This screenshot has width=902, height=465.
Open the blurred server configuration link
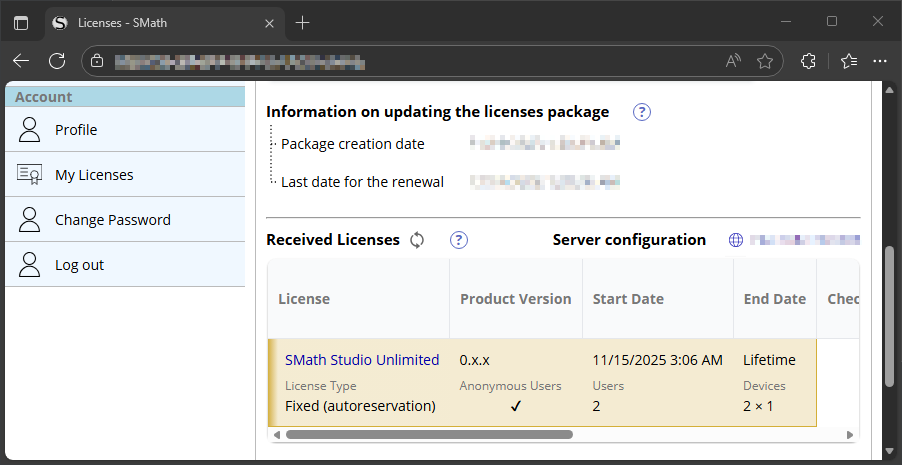coord(805,240)
